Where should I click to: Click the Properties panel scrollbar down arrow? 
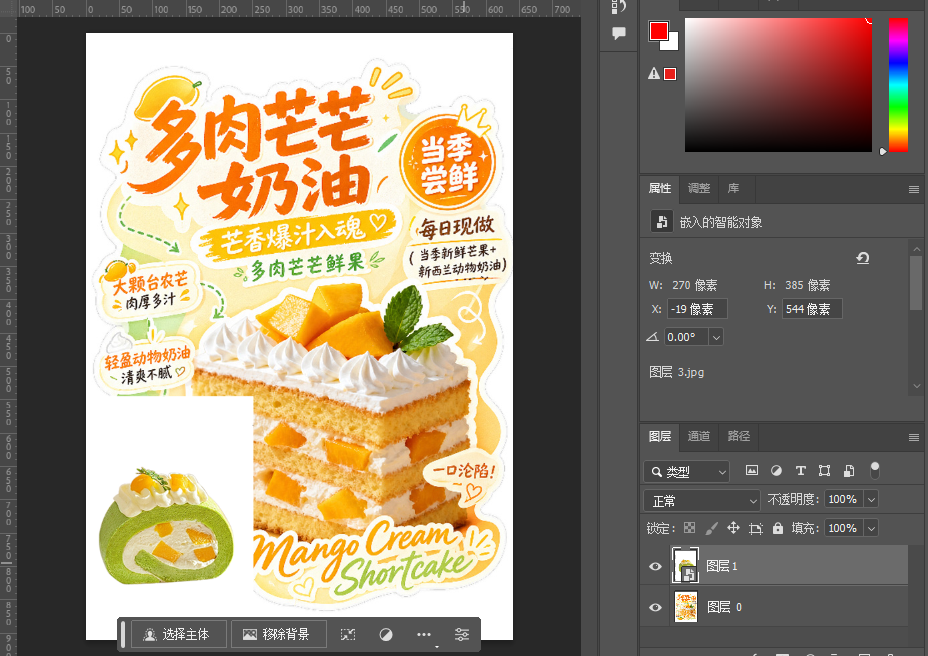(916, 386)
